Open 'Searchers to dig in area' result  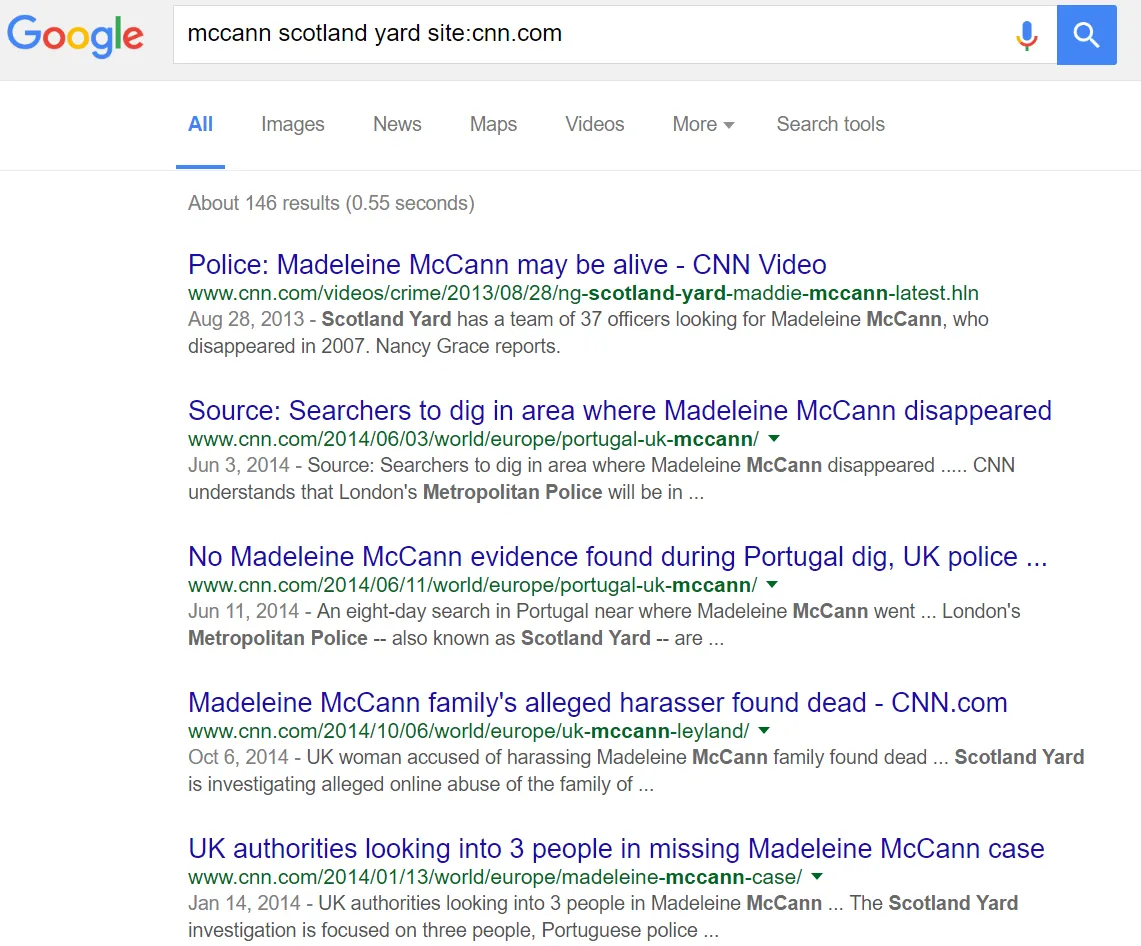[x=620, y=411]
